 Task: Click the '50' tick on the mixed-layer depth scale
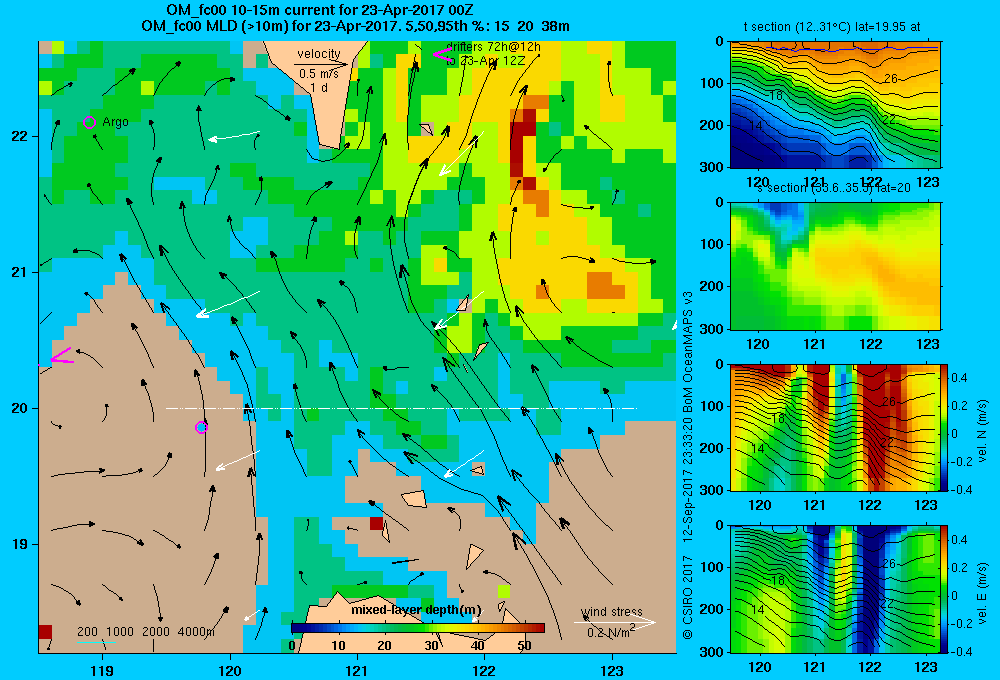[x=524, y=646]
